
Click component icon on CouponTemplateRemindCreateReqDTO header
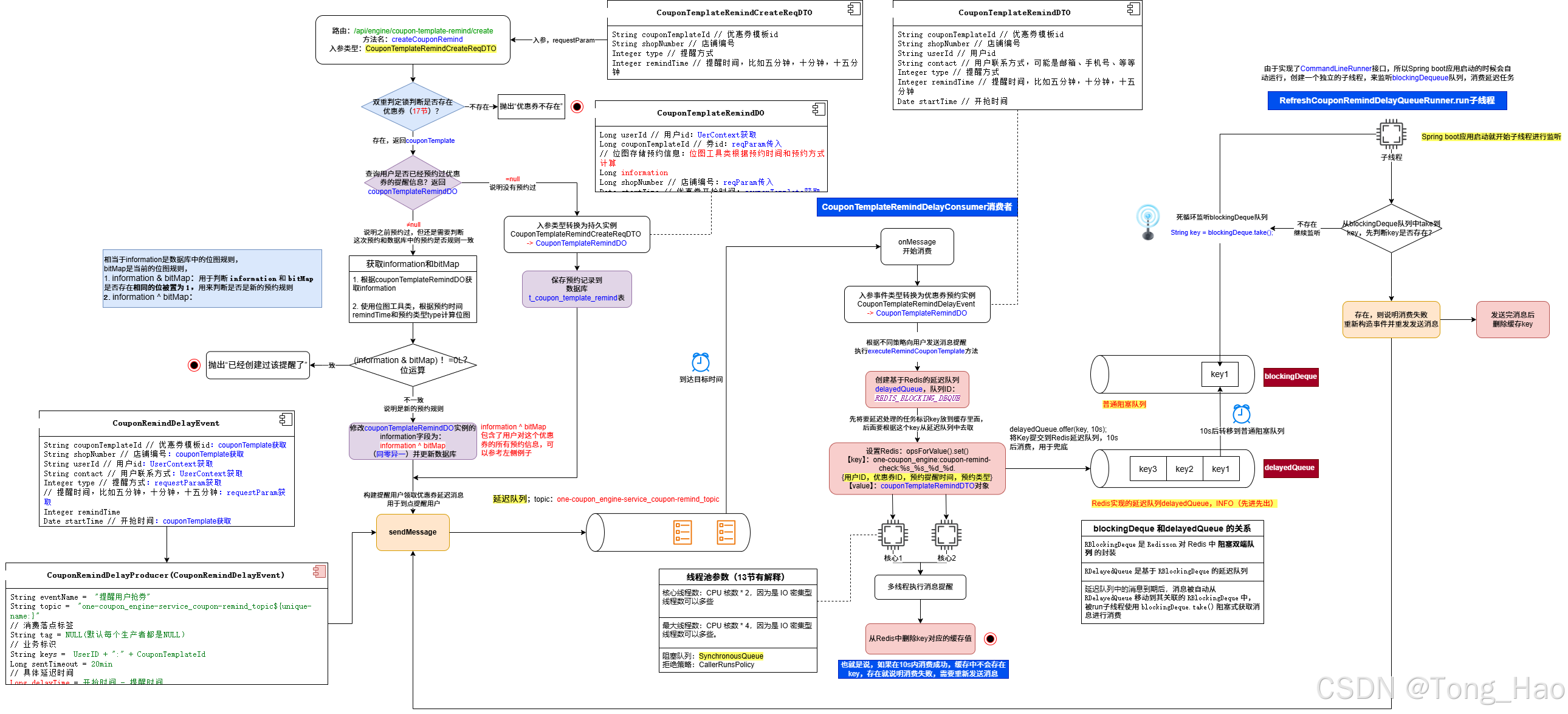pyautogui.click(x=854, y=9)
